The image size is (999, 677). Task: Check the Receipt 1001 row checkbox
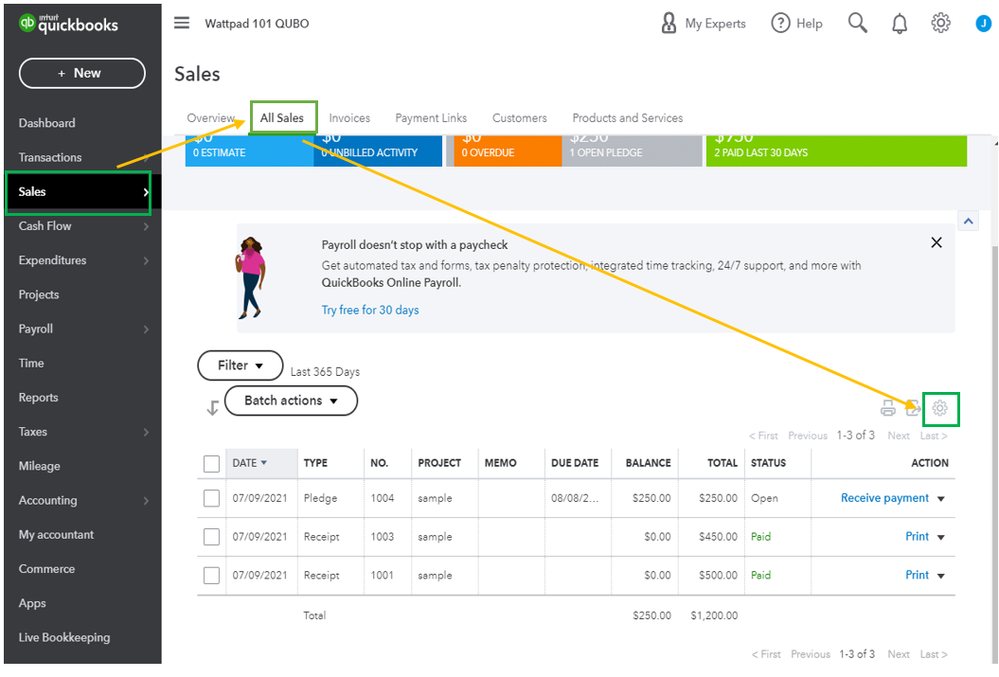212,575
